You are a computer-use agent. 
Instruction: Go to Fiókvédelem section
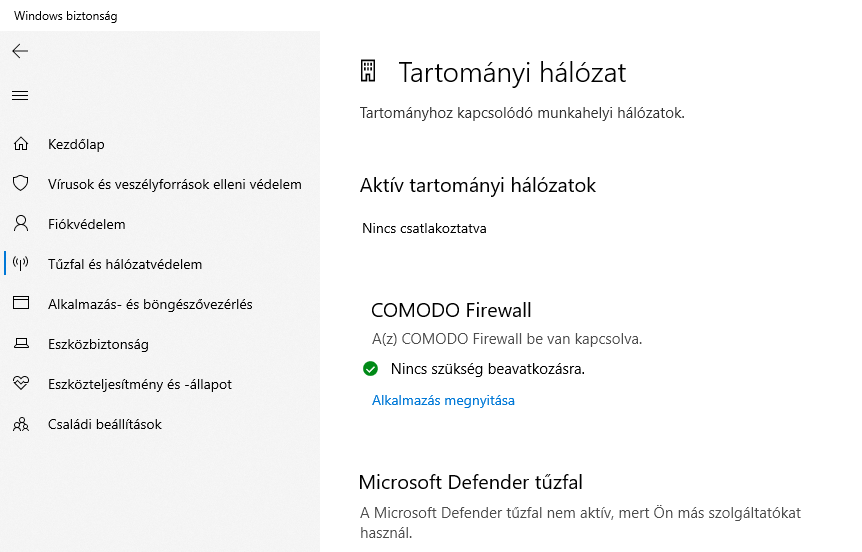86,224
